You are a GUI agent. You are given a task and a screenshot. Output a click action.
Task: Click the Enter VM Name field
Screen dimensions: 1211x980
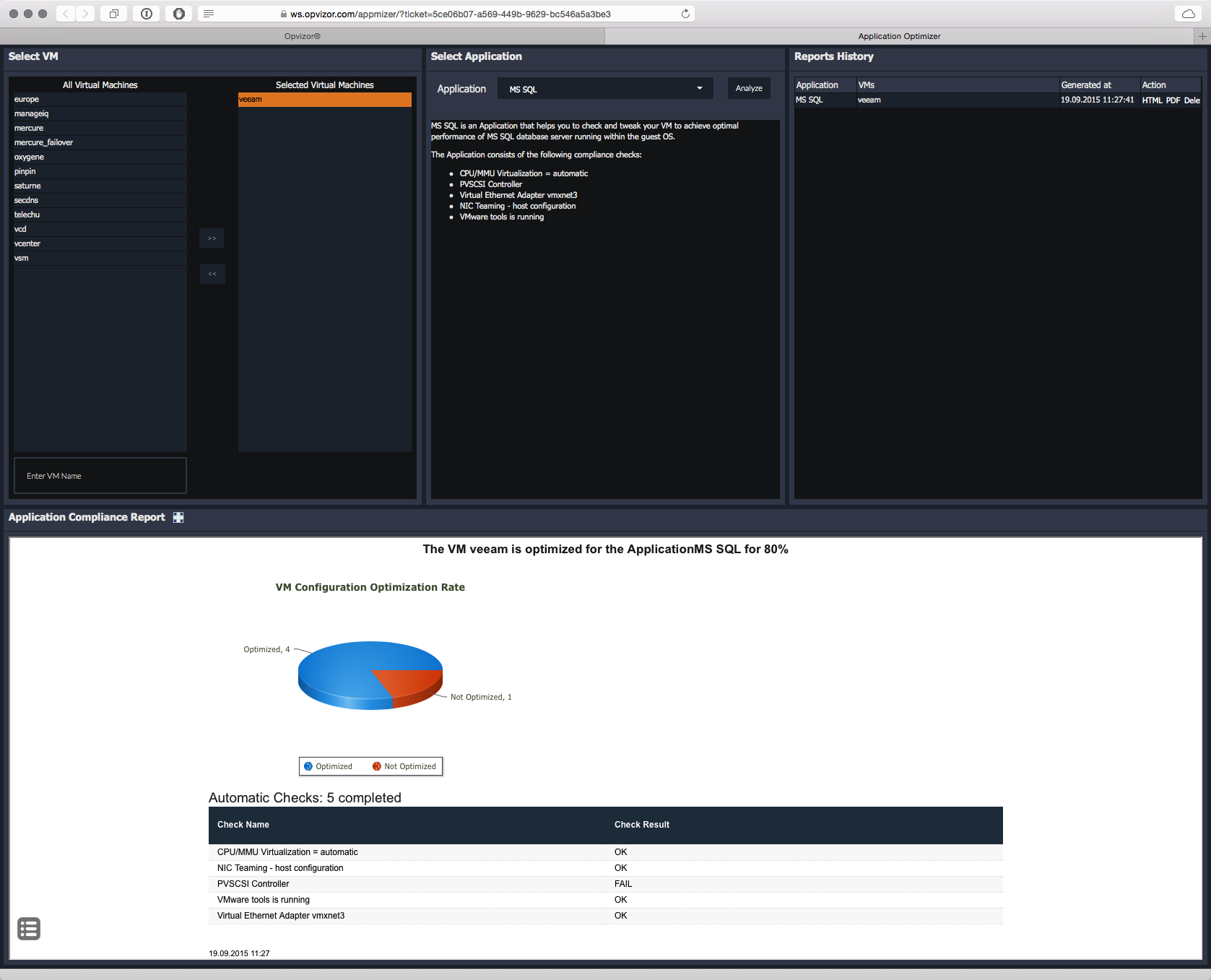click(100, 476)
